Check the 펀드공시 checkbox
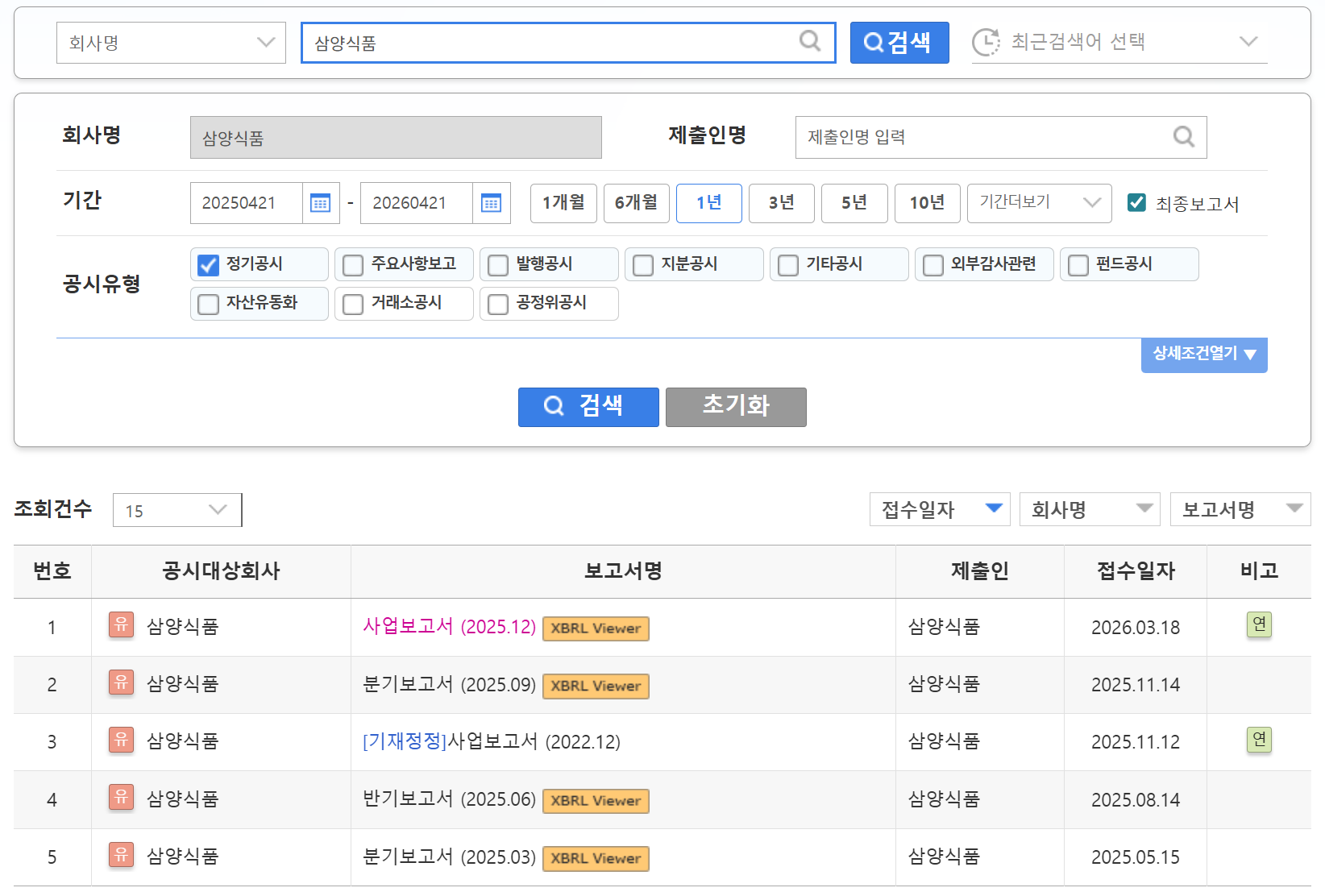1325x896 pixels. [x=1078, y=265]
